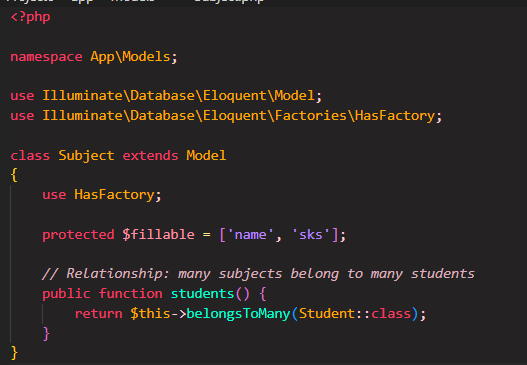Click the "class" keyword before Subject
Viewport: 527px width, 365px height.
pos(30,155)
